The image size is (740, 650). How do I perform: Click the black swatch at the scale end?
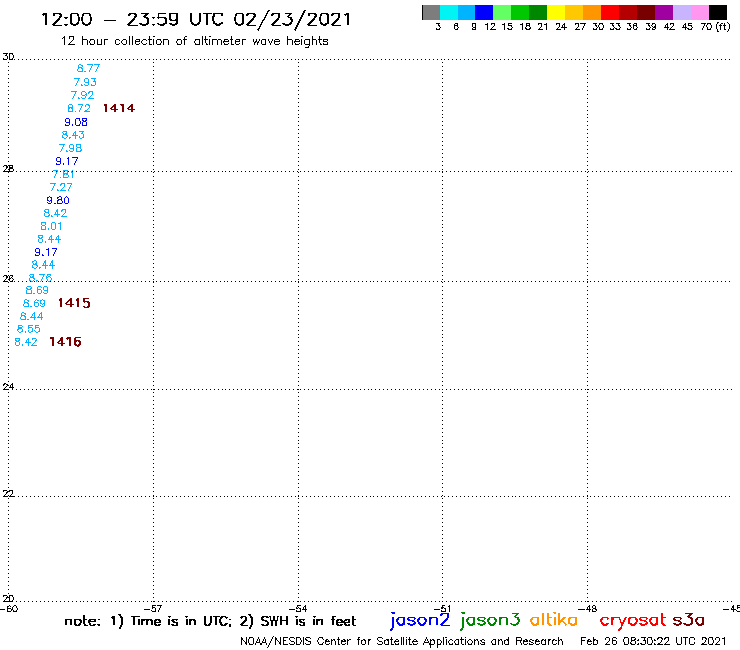718,12
